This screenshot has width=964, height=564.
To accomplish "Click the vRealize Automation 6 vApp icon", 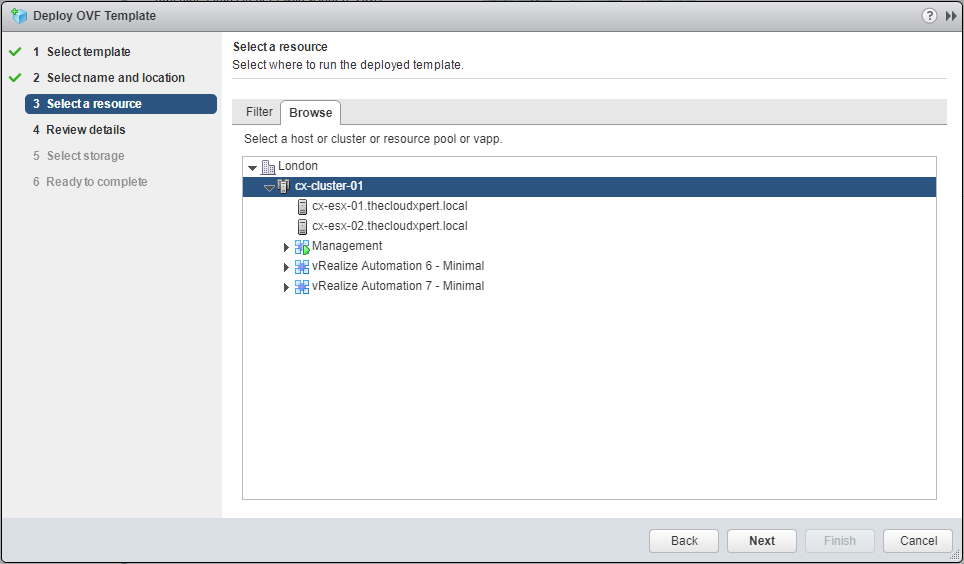I will [302, 267].
